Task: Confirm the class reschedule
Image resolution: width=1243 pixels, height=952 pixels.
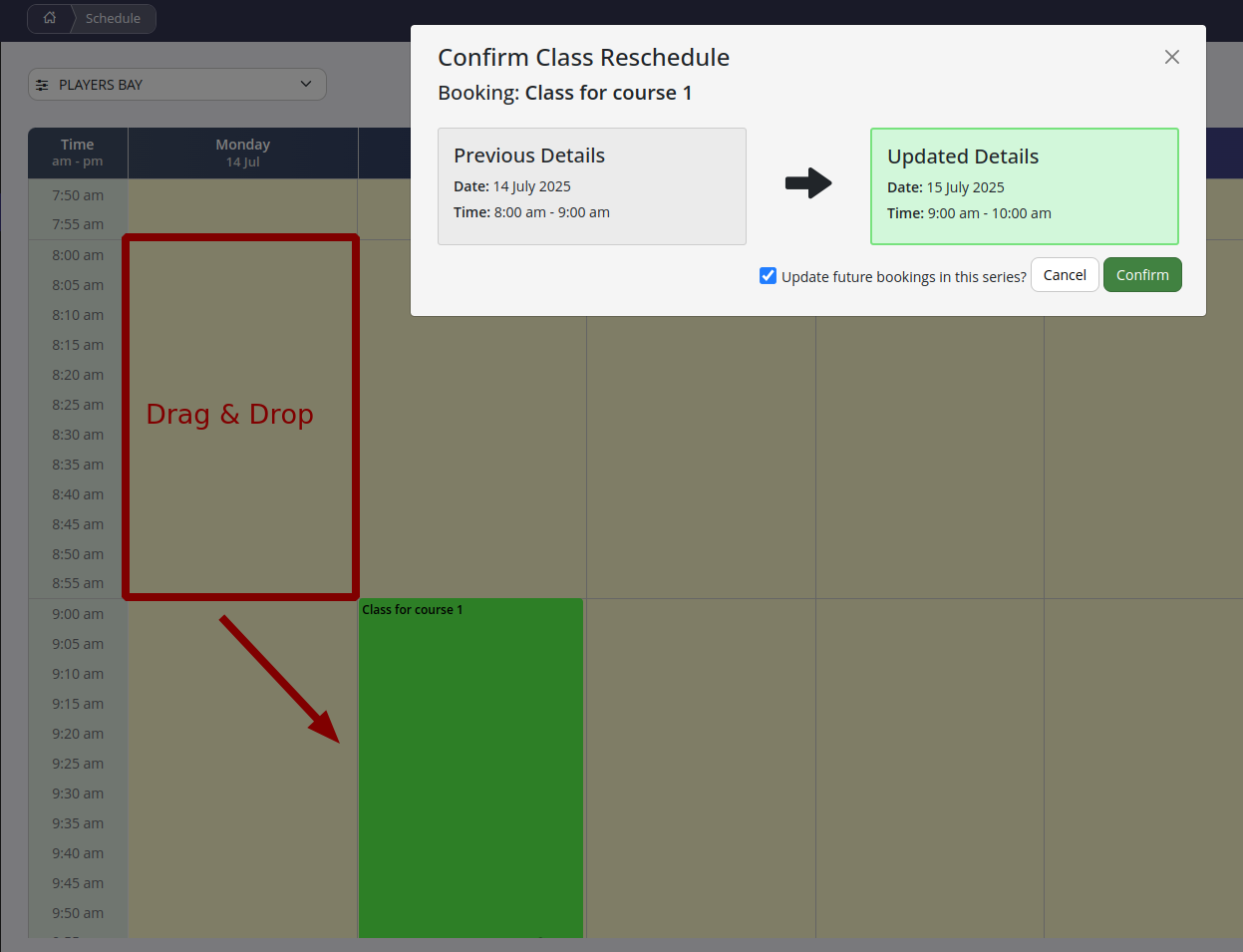Action: (1141, 275)
